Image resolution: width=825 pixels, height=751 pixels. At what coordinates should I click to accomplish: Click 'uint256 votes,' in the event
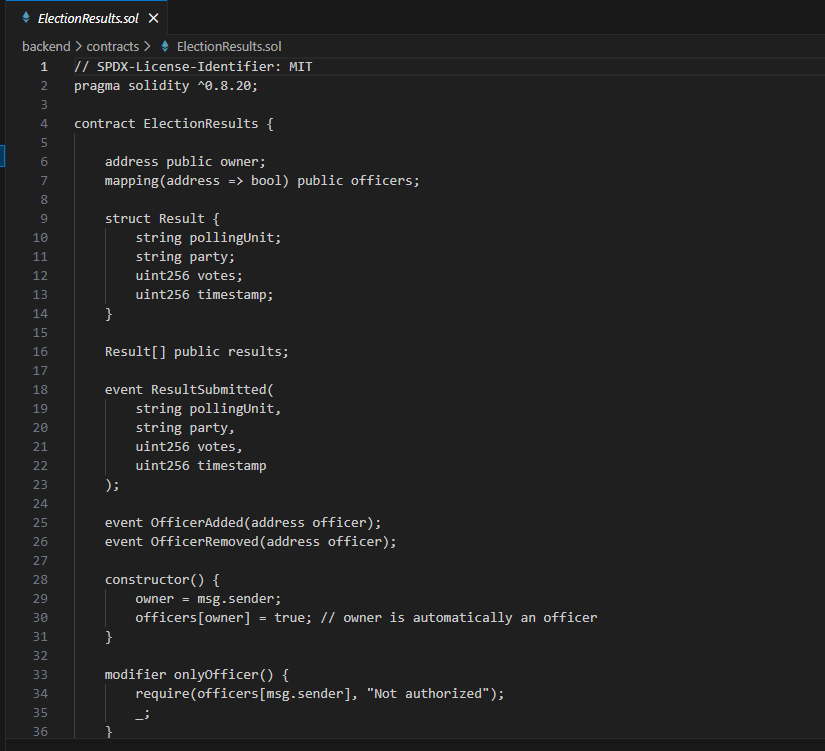pos(189,447)
